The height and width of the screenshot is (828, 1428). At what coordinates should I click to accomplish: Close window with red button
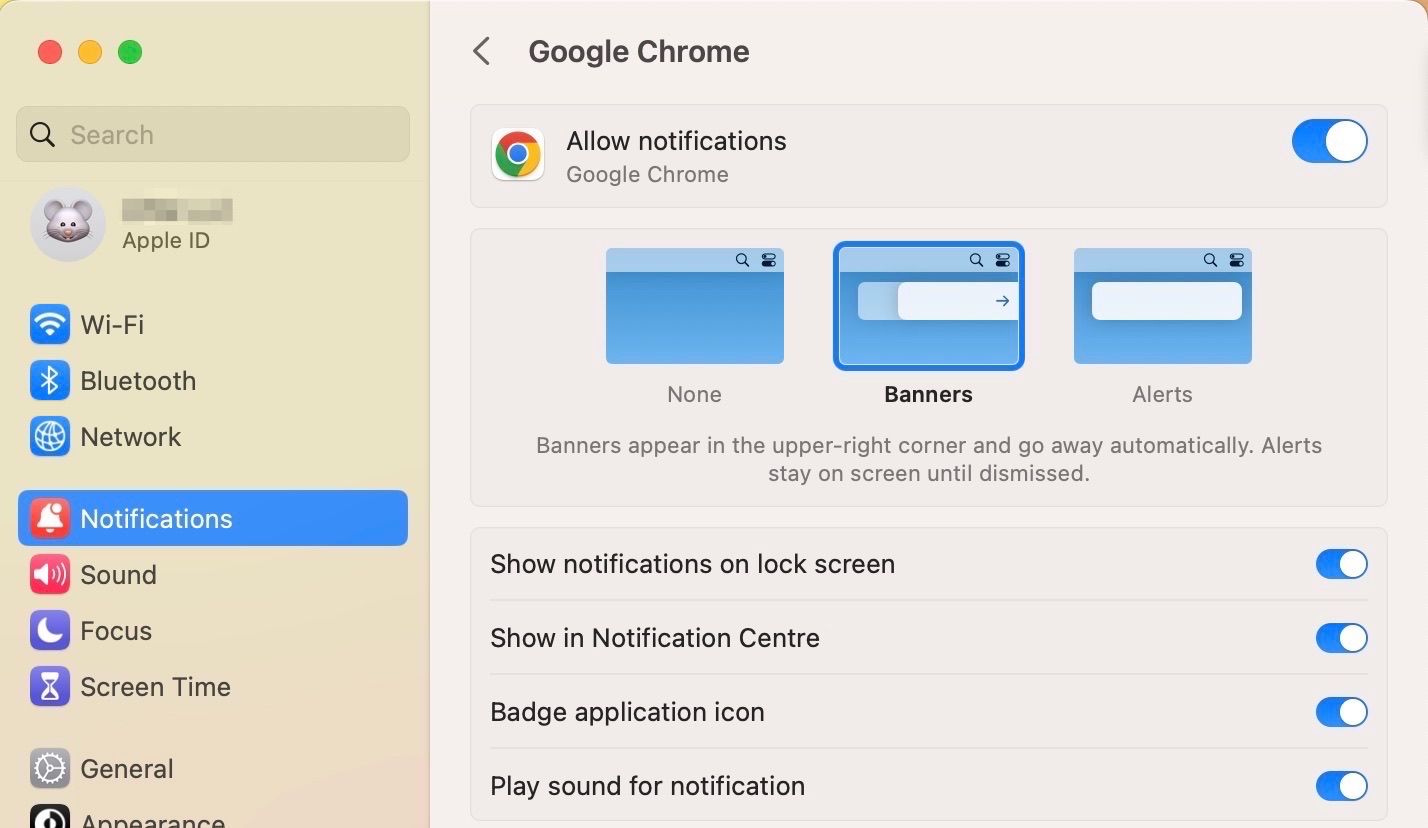50,52
